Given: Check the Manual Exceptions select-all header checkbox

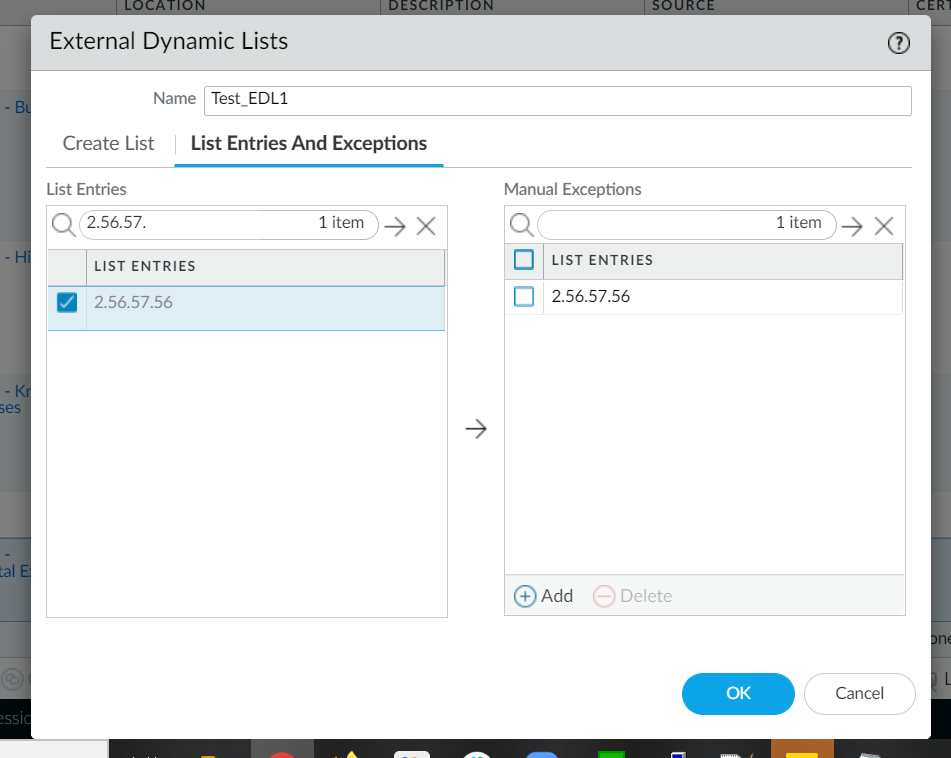Looking at the screenshot, I should pos(524,260).
